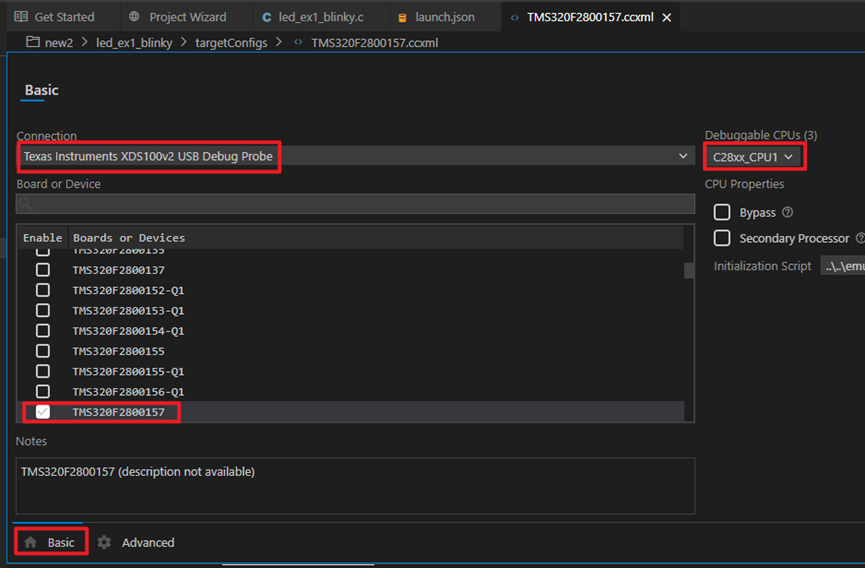Close the TMS320F2800157.ccxml tab

[x=667, y=18]
